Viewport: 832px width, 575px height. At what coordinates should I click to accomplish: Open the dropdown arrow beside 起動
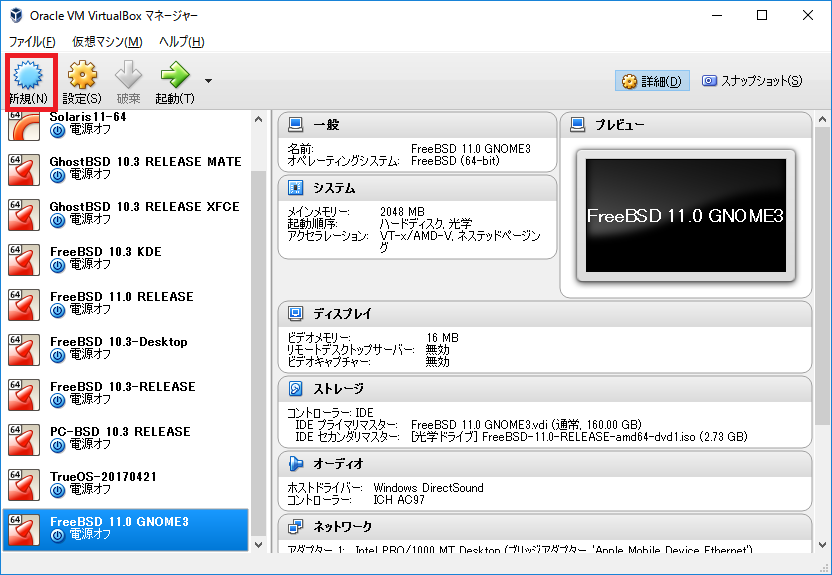(209, 81)
